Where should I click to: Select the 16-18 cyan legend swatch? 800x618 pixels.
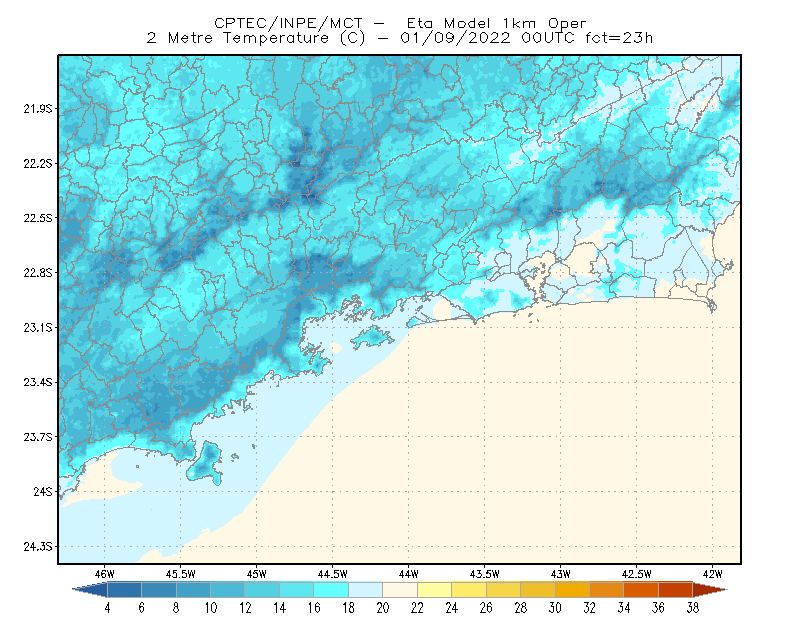331,590
